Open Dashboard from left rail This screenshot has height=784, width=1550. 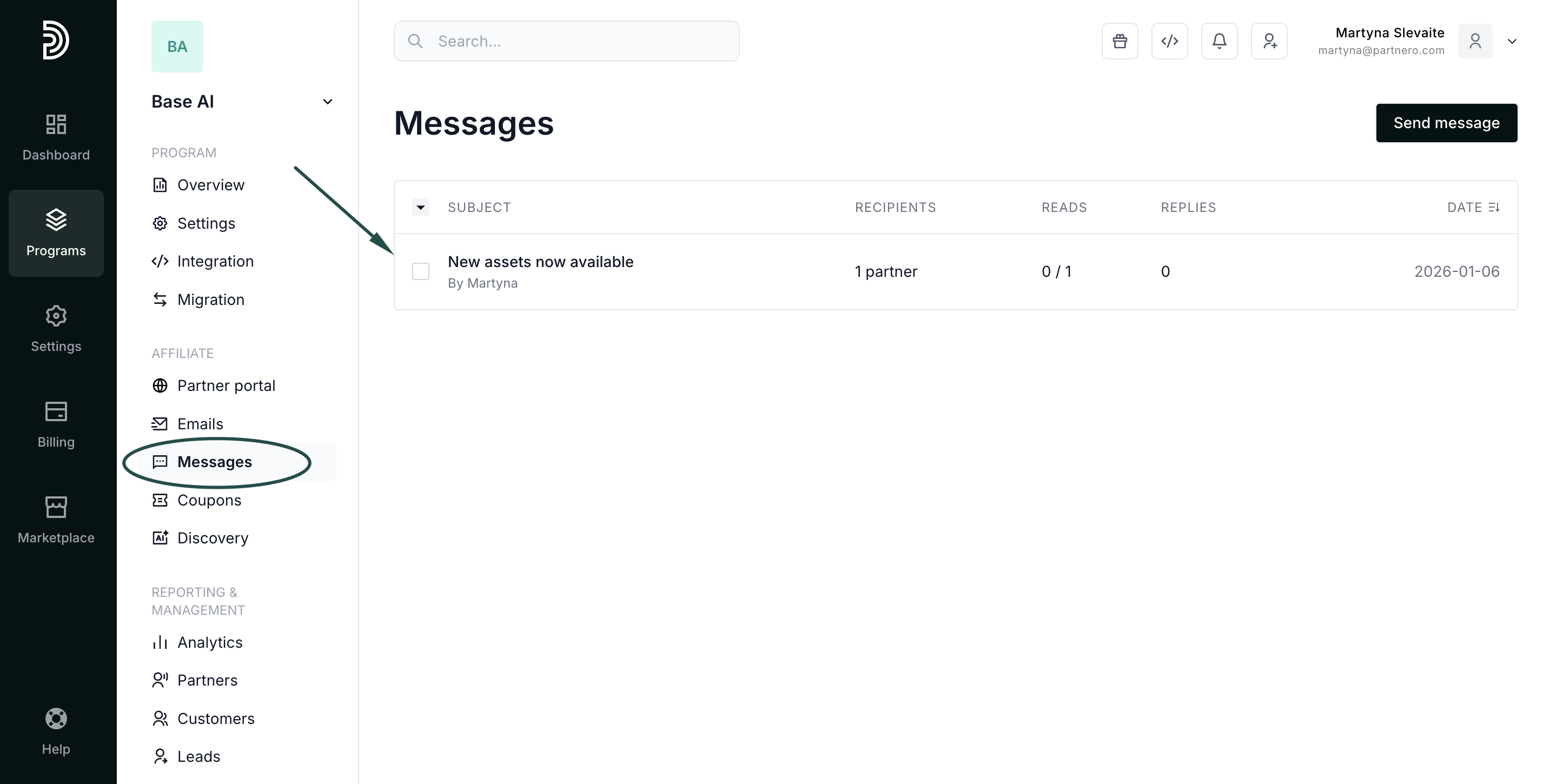tap(56, 137)
